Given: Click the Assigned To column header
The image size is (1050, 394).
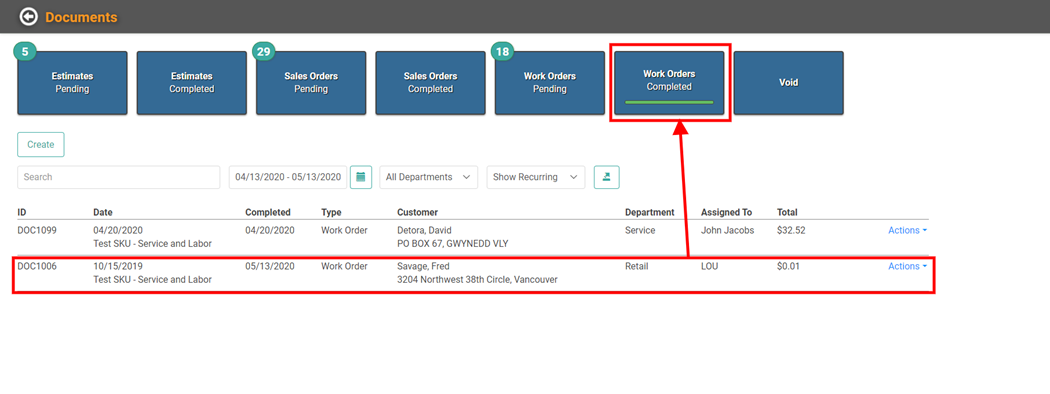Looking at the screenshot, I should 727,212.
